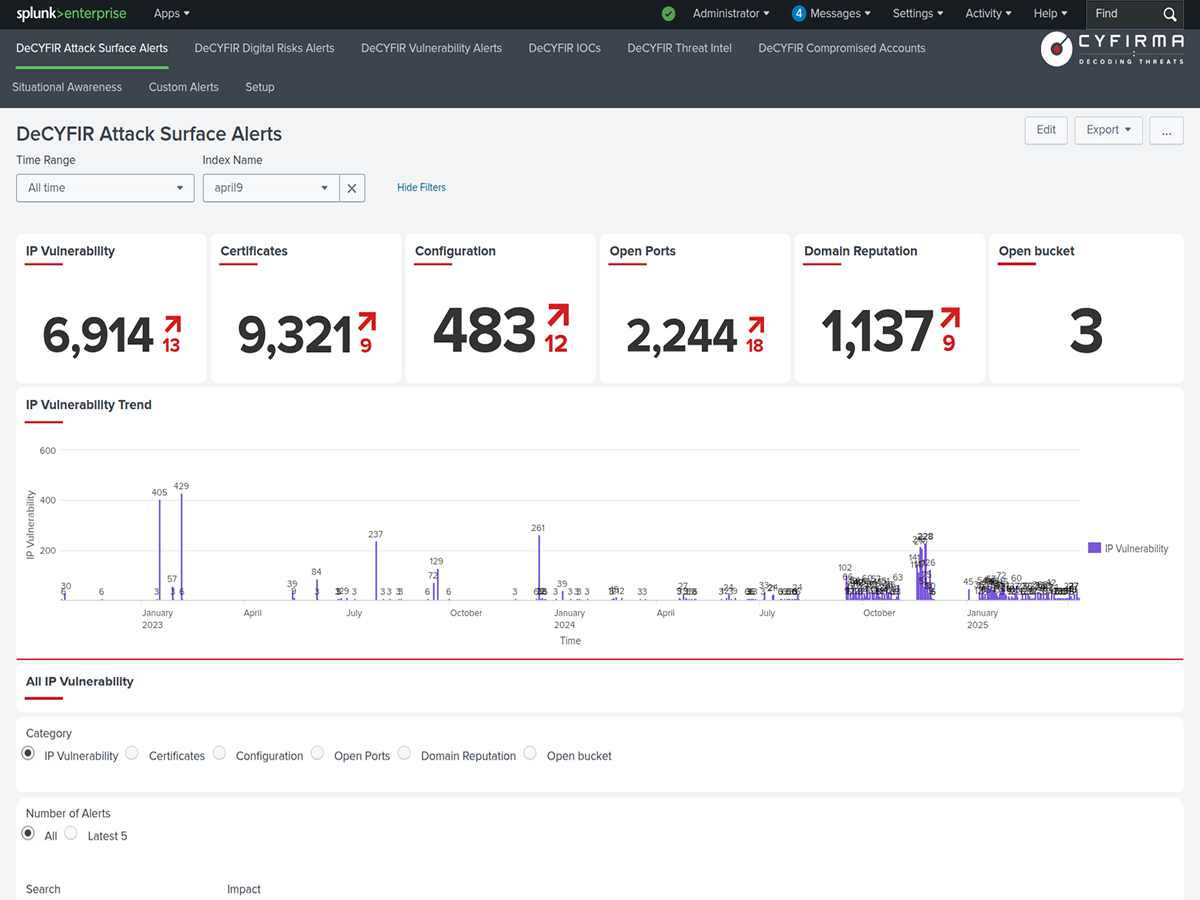
Task: Switch to DeCYFIR Digital Risks Alerts tab
Action: (x=264, y=48)
